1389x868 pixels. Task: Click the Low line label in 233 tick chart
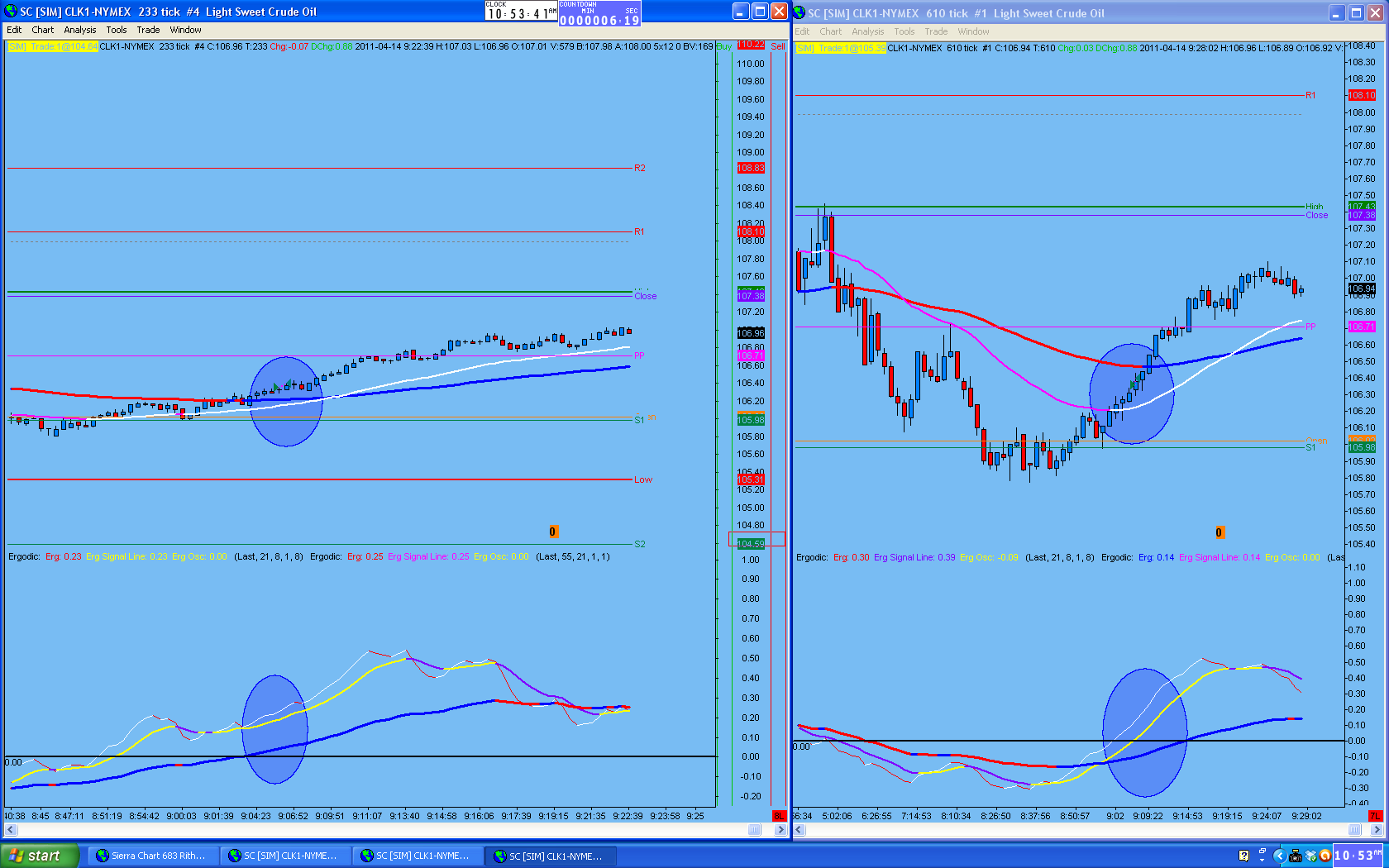(x=643, y=479)
